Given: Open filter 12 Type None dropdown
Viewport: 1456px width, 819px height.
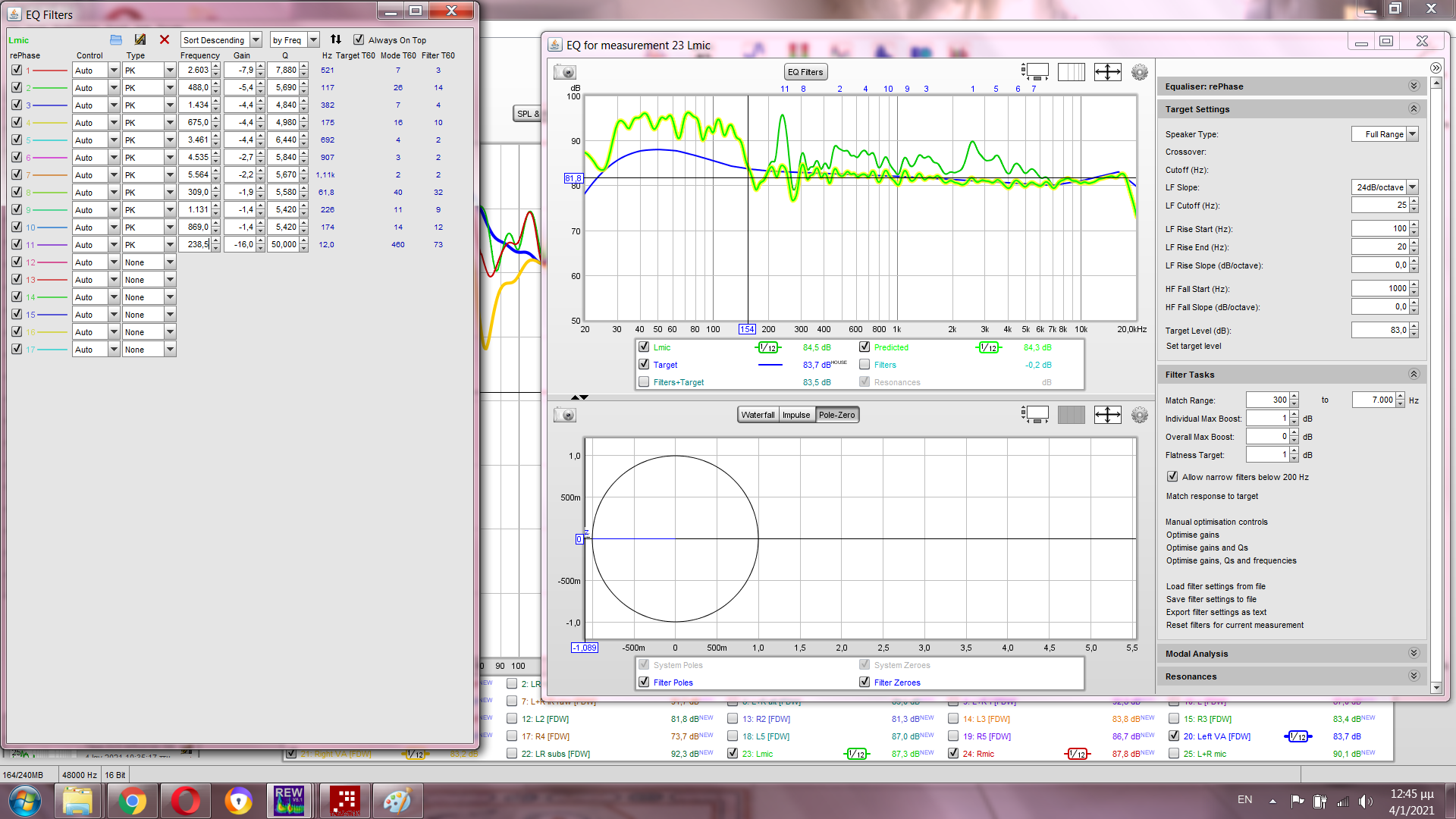Looking at the screenshot, I should point(149,262).
